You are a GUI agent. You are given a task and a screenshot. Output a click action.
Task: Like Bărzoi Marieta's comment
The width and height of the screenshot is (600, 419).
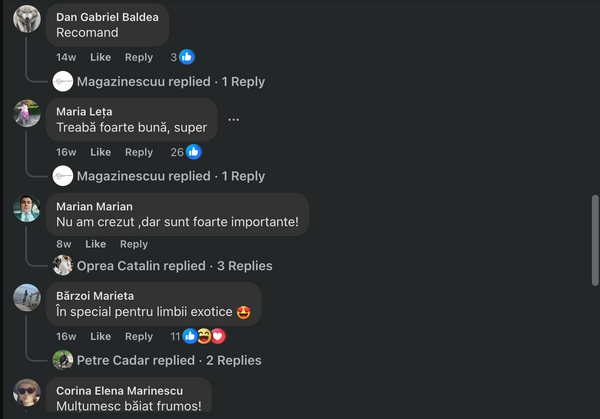pyautogui.click(x=100, y=336)
